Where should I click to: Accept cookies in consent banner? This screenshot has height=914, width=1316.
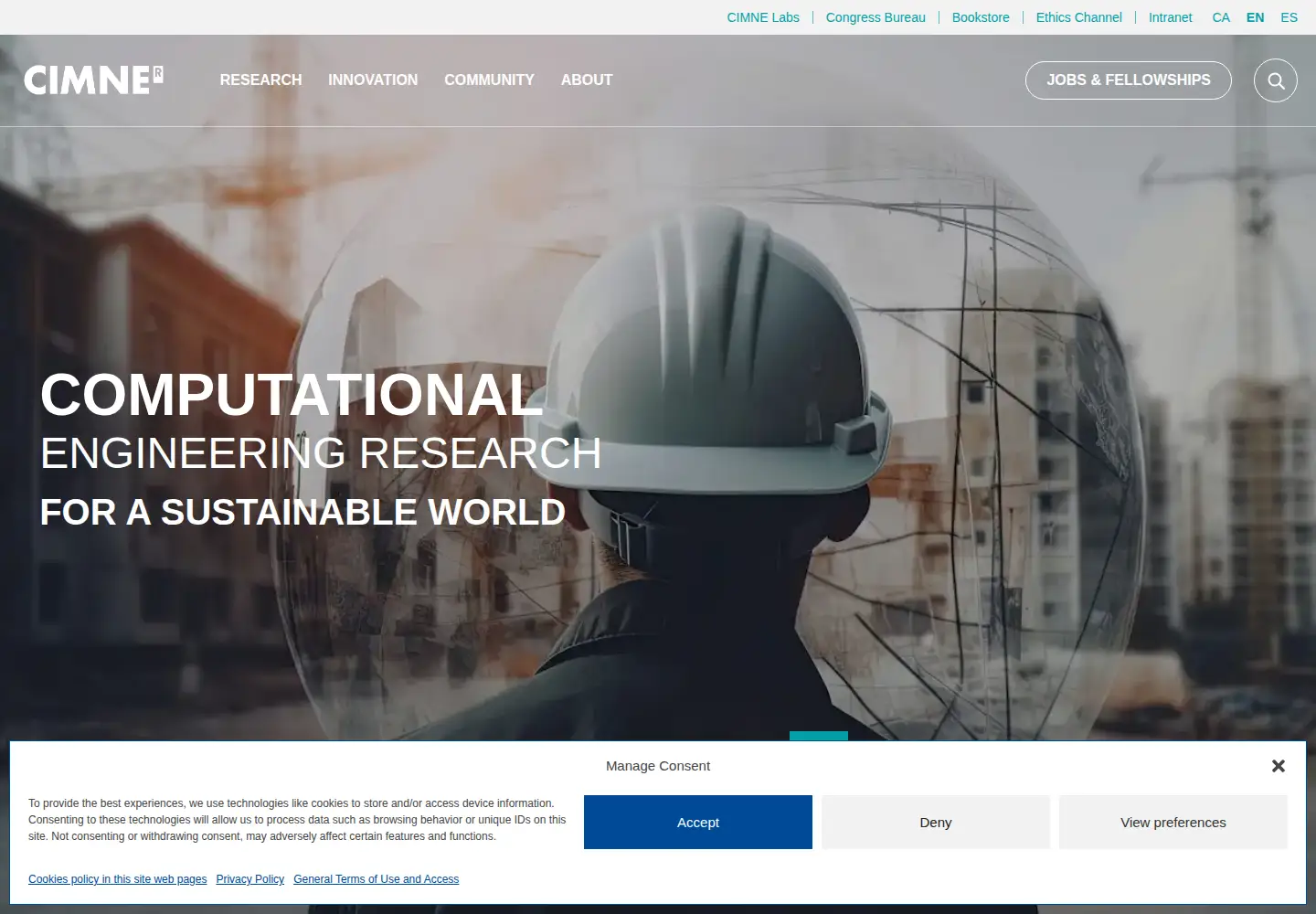click(698, 823)
